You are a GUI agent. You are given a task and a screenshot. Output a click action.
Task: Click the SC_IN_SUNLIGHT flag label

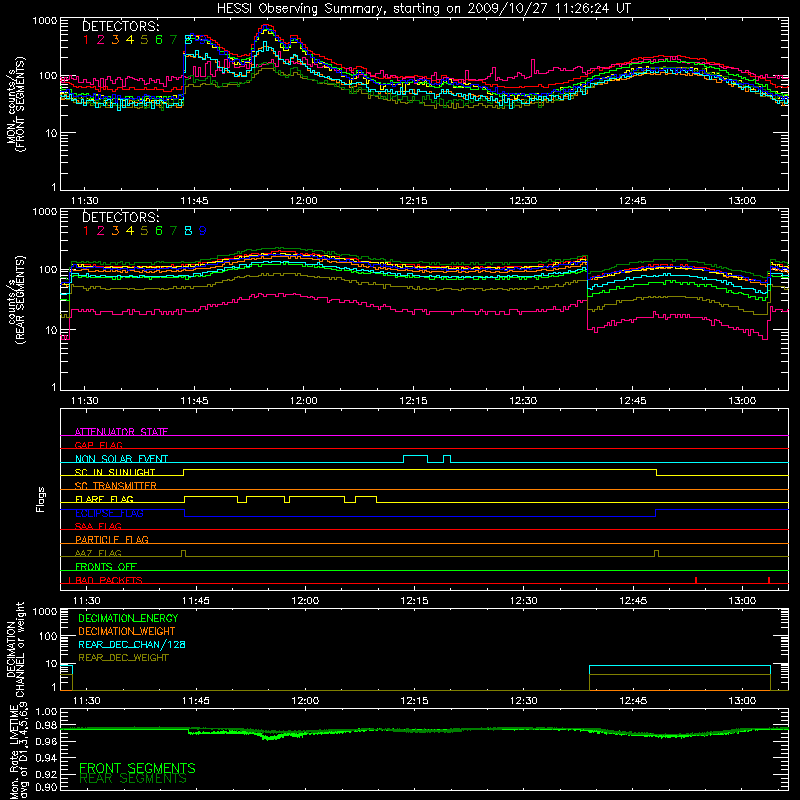coord(115,472)
